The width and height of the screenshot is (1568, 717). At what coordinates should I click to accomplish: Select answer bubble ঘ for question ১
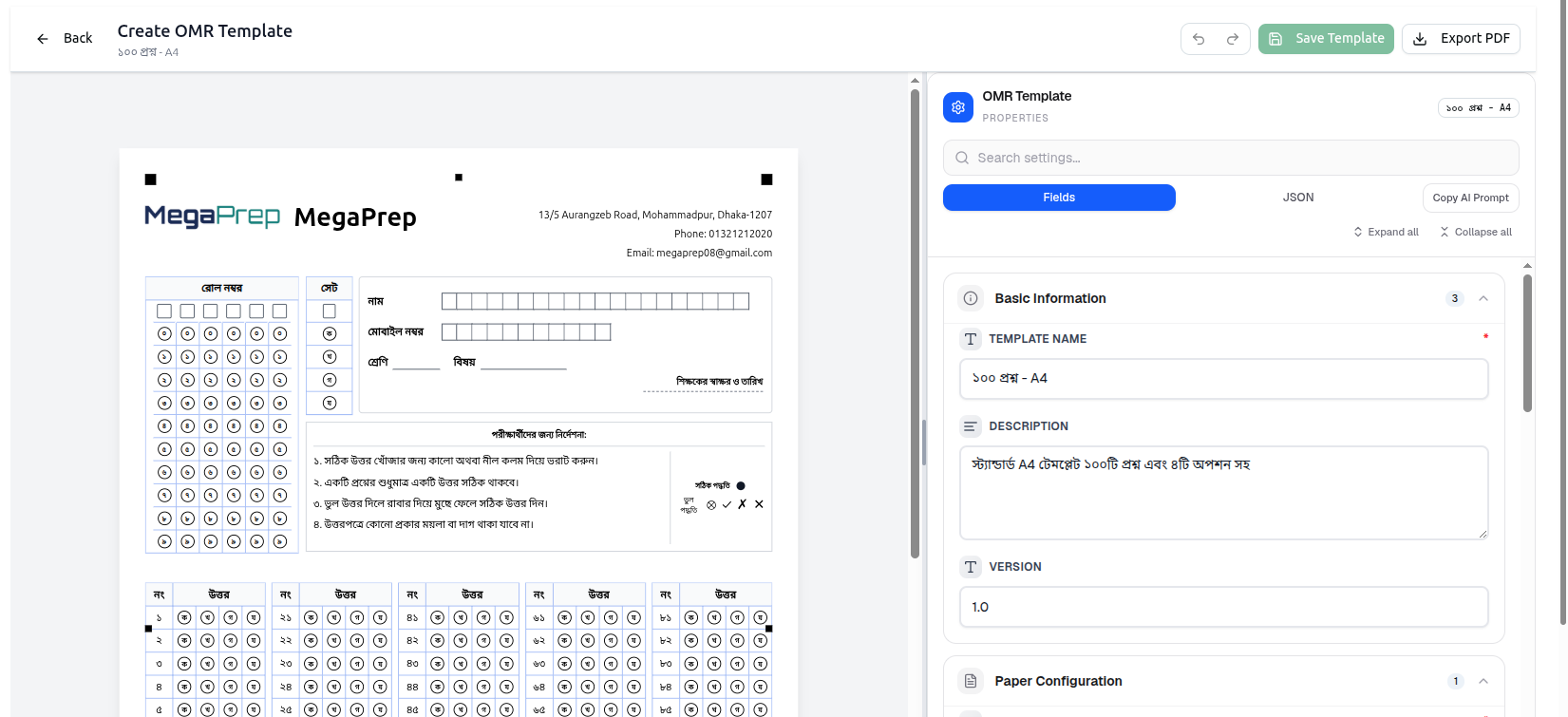[x=254, y=617]
